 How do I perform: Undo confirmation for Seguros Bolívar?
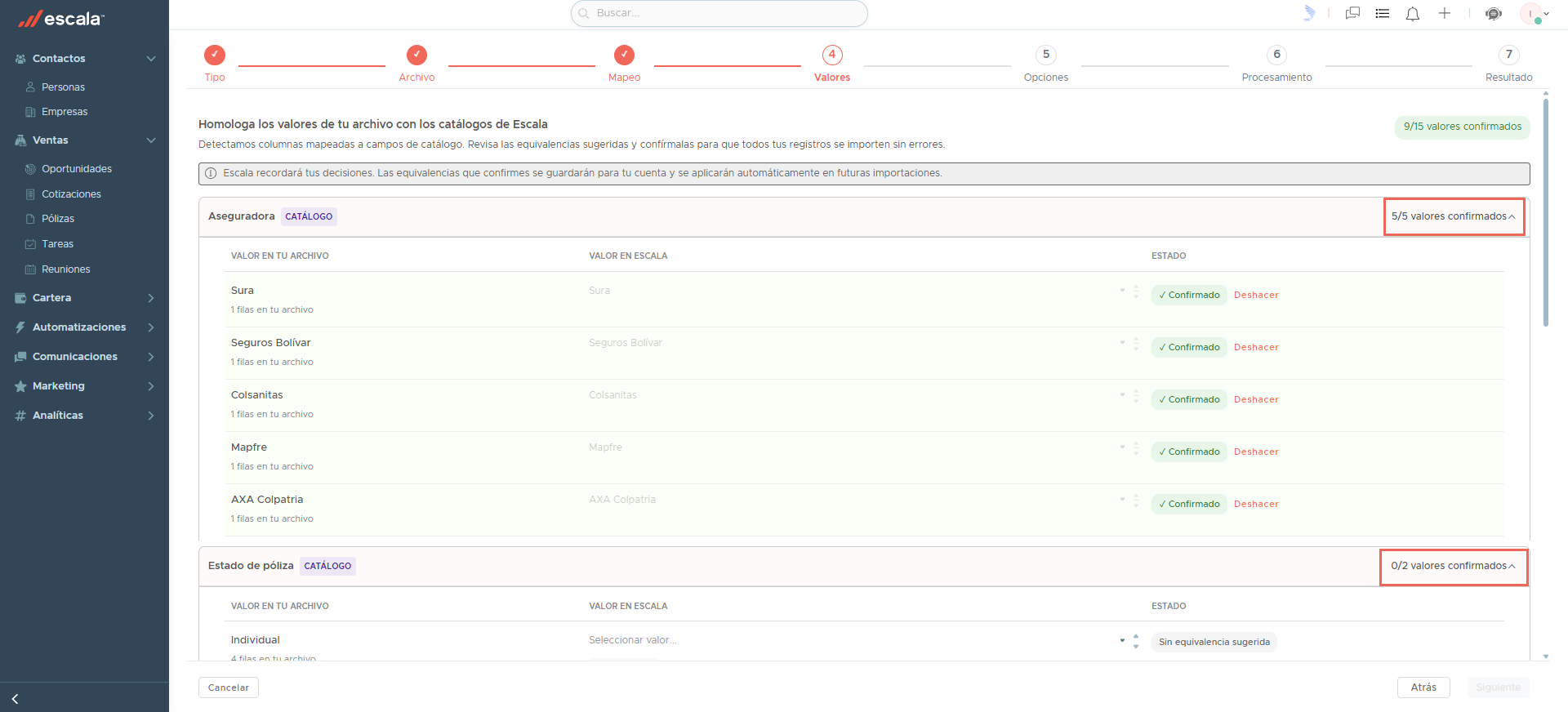pyautogui.click(x=1256, y=347)
